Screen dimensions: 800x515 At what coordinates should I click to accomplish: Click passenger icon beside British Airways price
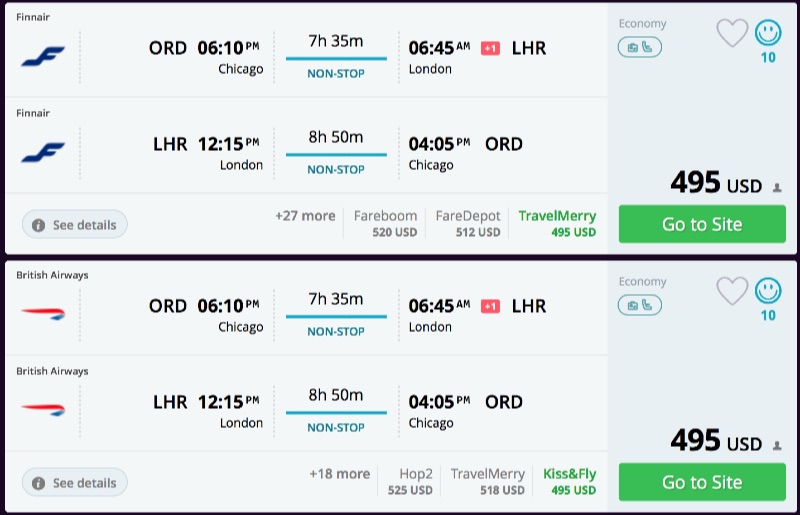pyautogui.click(x=777, y=445)
